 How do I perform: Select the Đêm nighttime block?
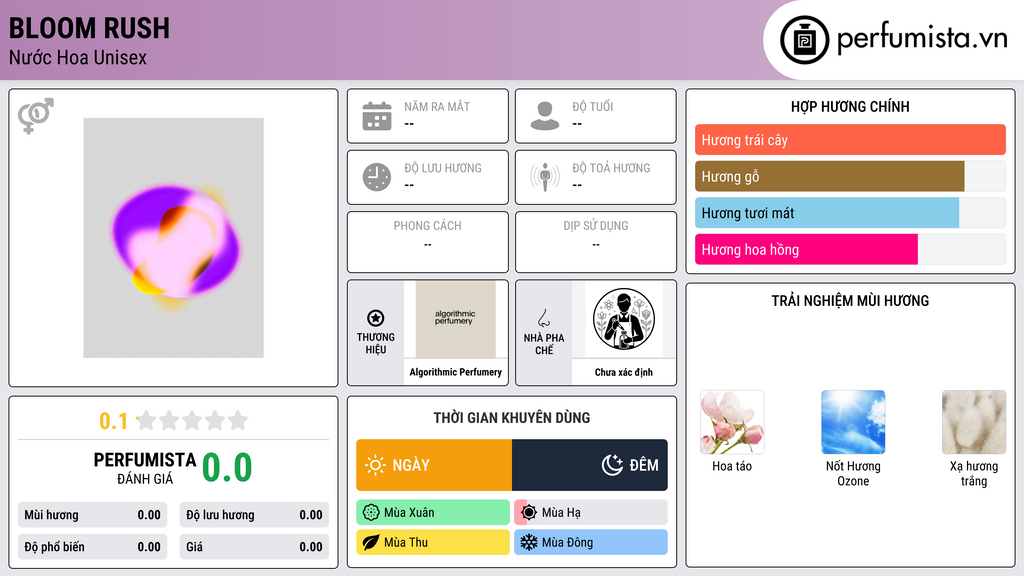[590, 465]
